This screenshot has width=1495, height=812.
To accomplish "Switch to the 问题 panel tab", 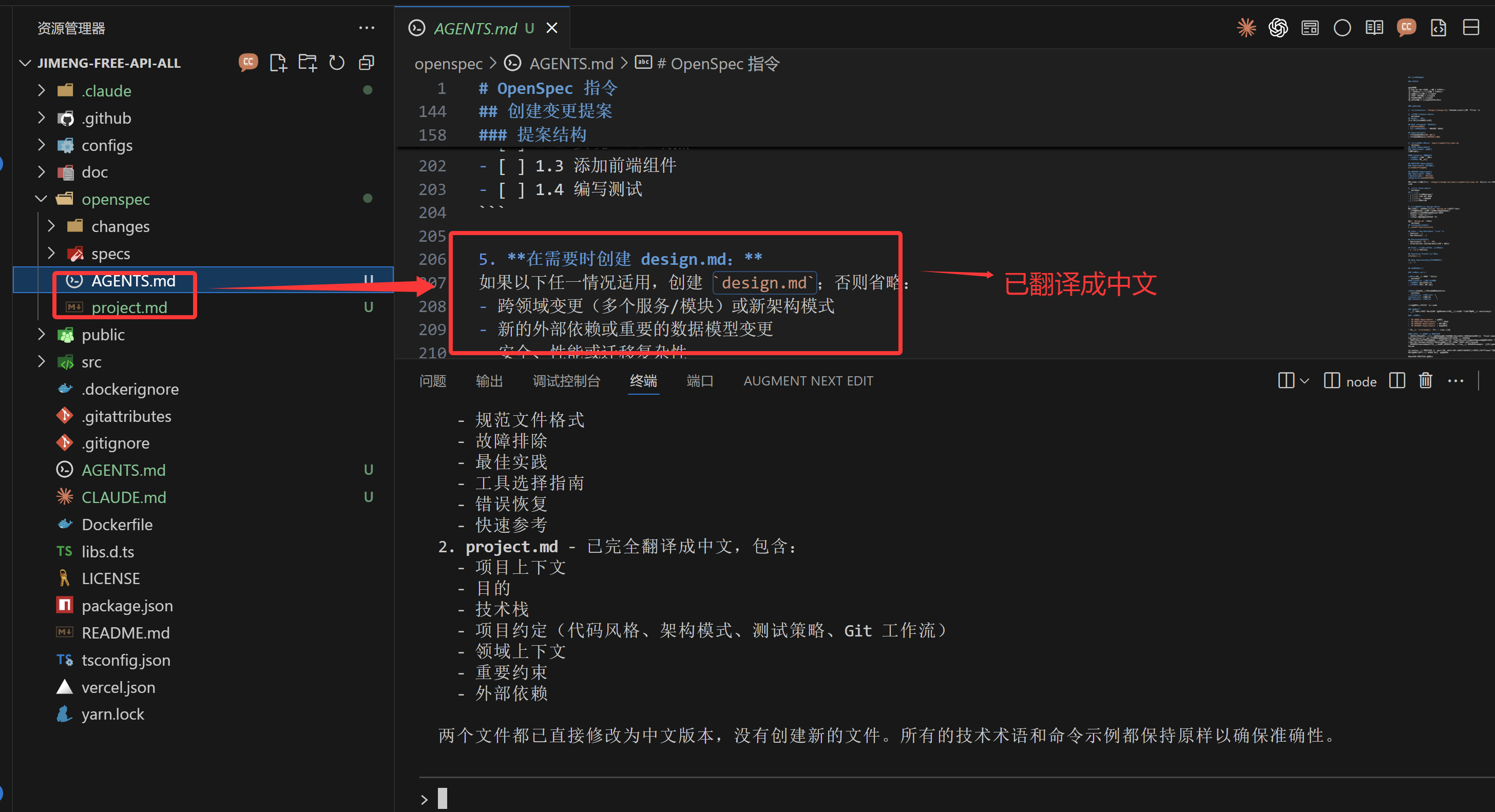I will 433,381.
